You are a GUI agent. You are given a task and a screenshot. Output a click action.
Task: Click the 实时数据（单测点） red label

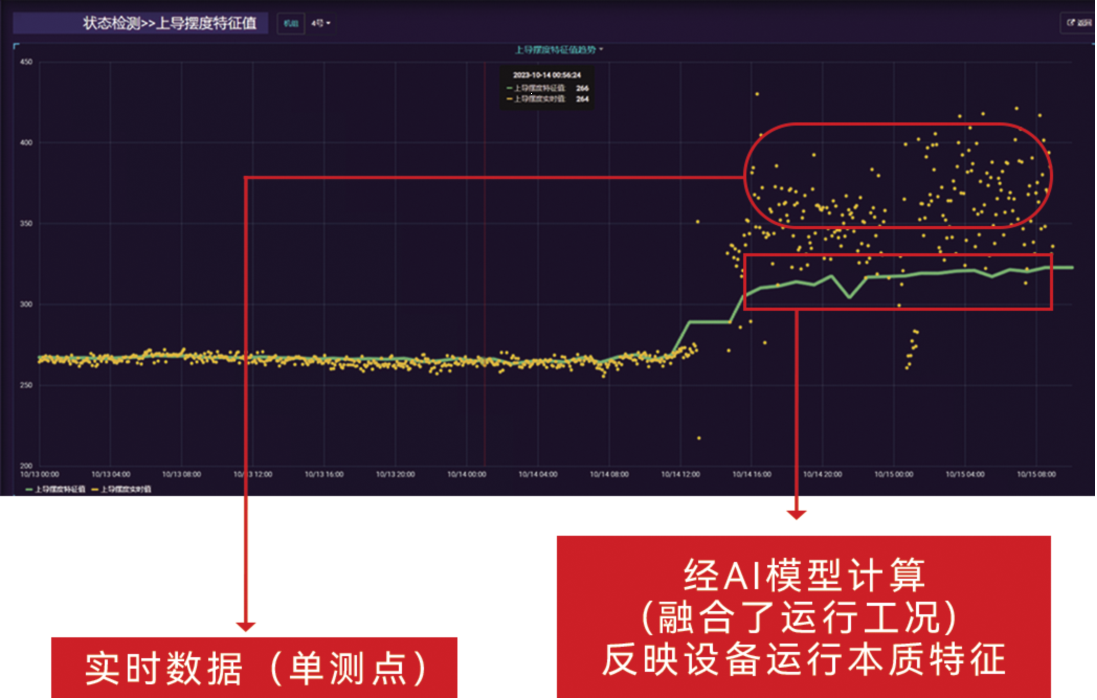pyautogui.click(x=254, y=668)
